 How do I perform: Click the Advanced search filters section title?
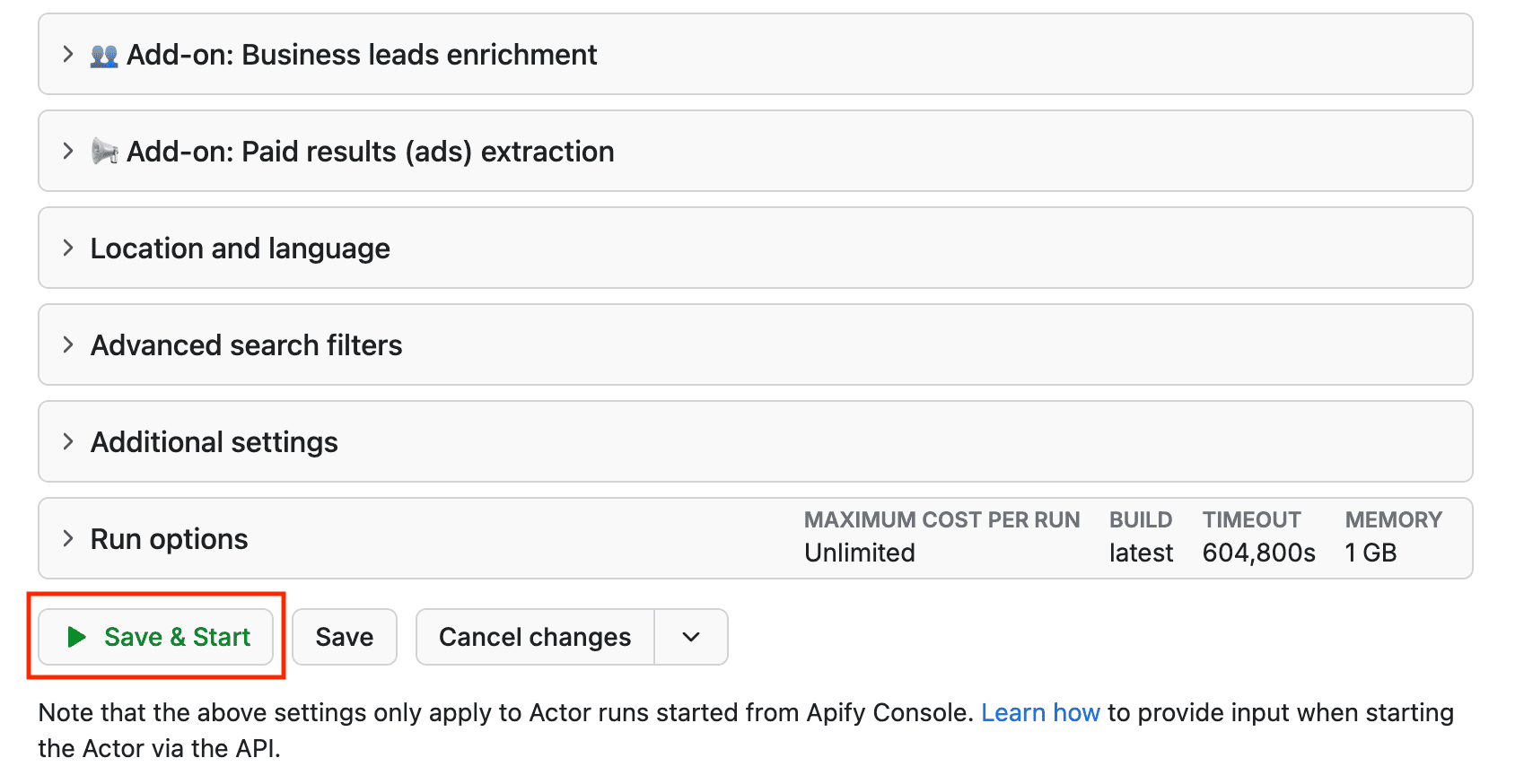coord(246,345)
